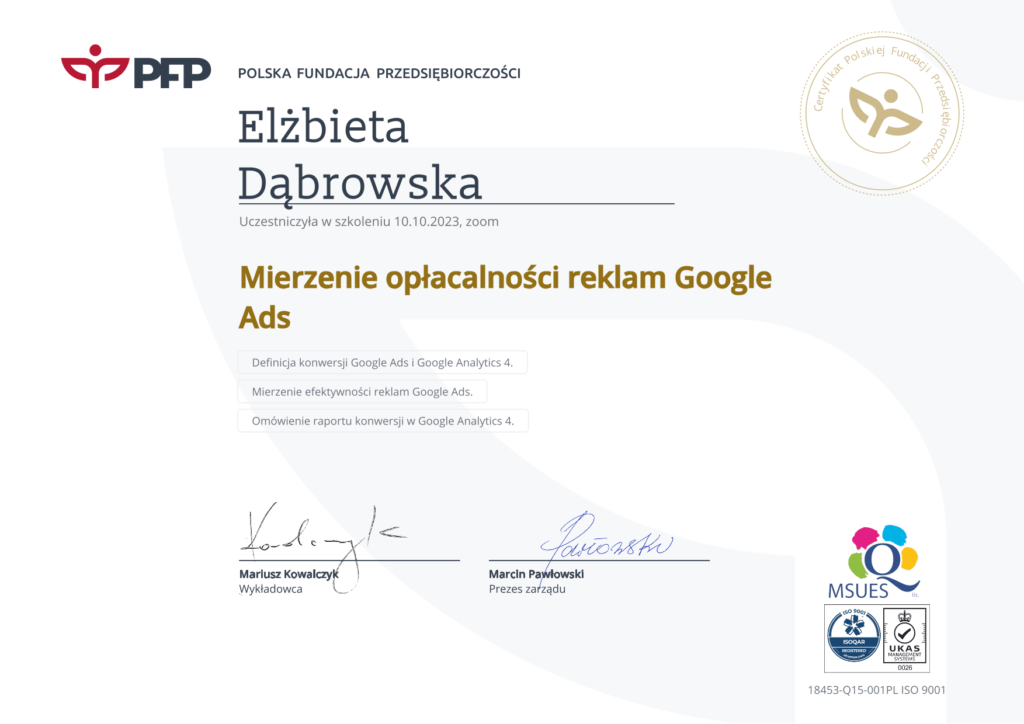Click the text "POLSKA FUNDACJA PRZEDSIĘBIORCZOŚCI"
Viewport: 1024px width, 724px height.
pos(379,73)
